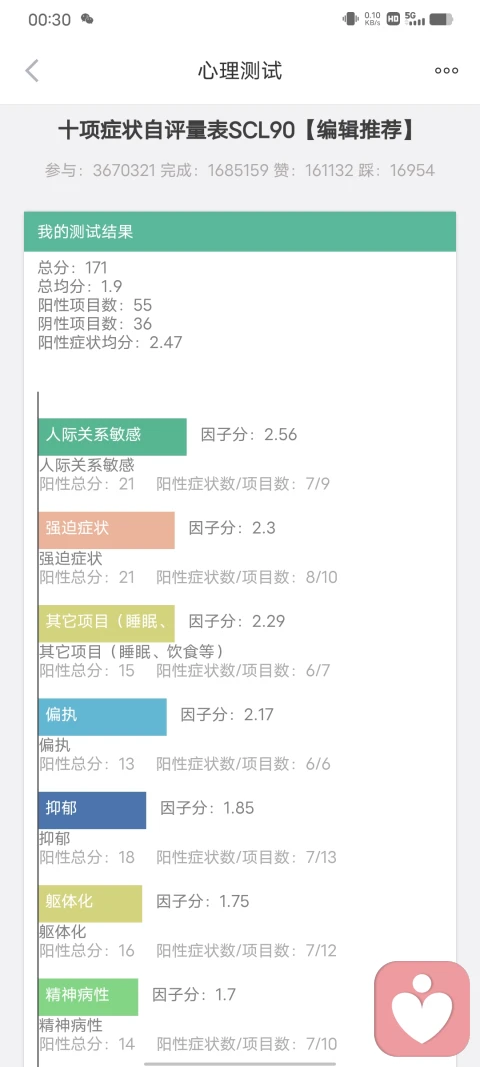Tap the vibrate mode status icon

click(x=351, y=19)
